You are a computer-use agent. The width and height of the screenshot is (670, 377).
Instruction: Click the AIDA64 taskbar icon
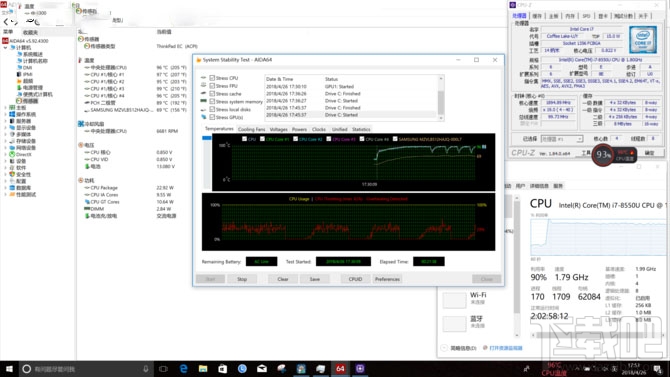coord(340,368)
